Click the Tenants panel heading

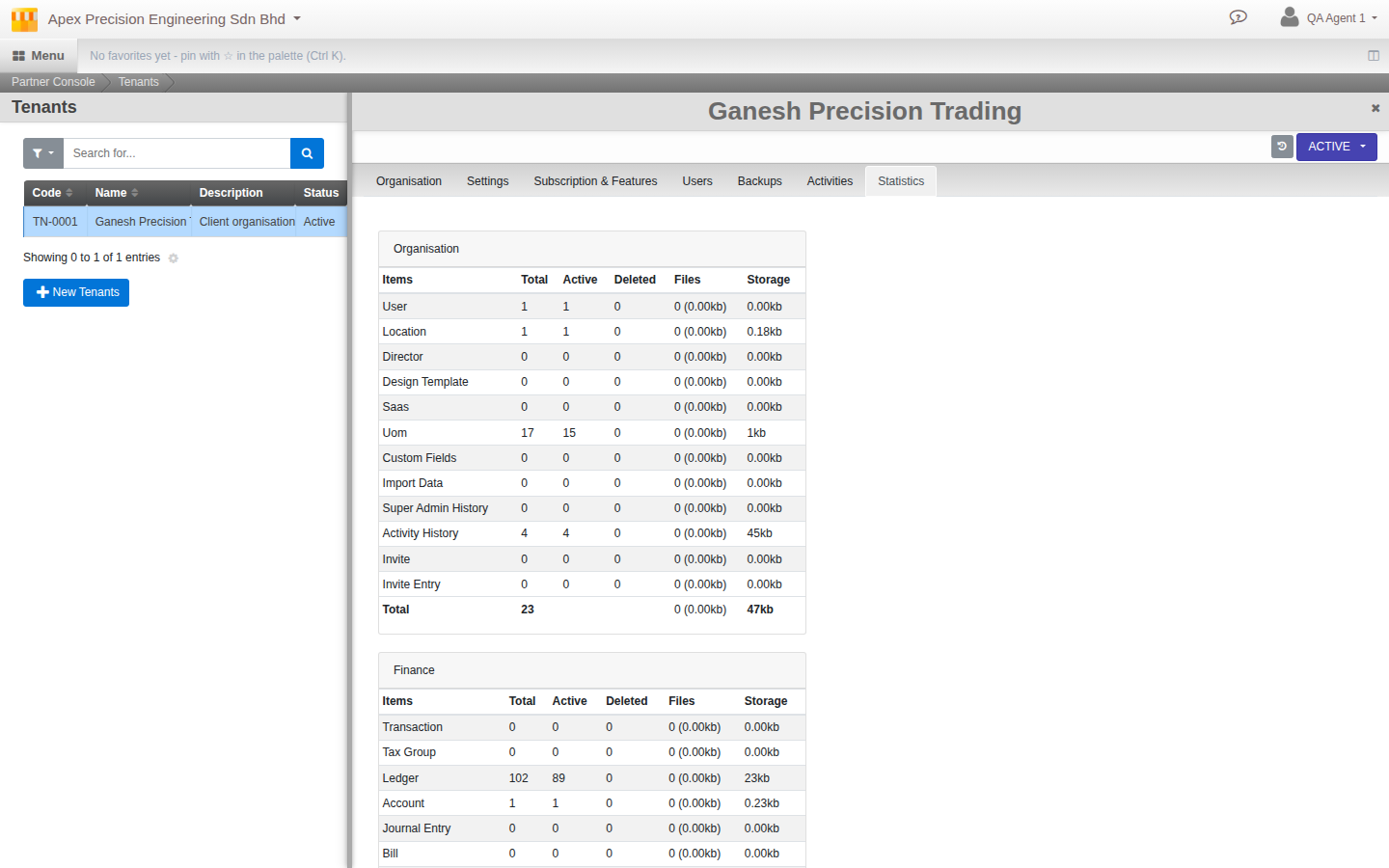[44, 107]
